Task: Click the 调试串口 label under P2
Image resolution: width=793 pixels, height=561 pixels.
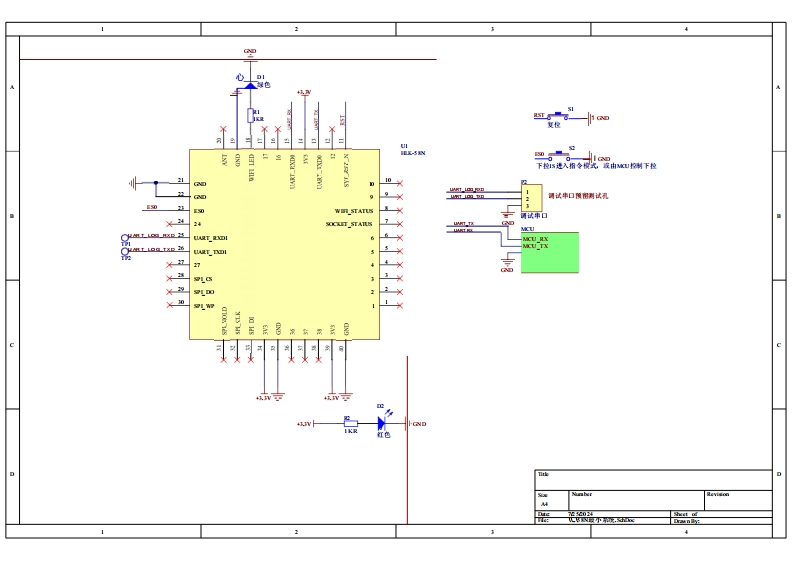Action: (x=534, y=215)
